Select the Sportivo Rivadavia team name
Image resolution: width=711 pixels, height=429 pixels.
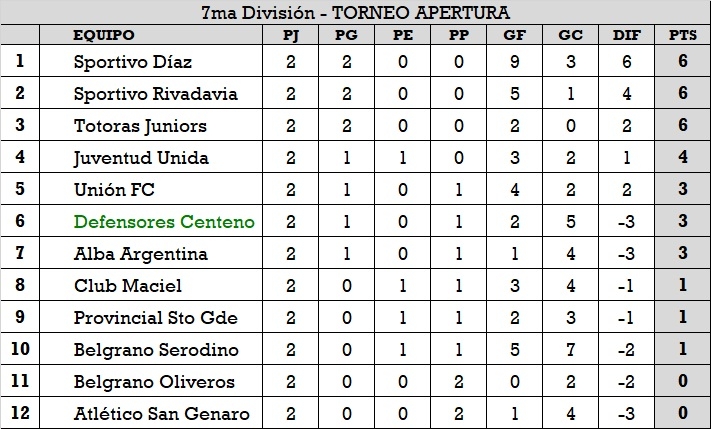(x=156, y=94)
